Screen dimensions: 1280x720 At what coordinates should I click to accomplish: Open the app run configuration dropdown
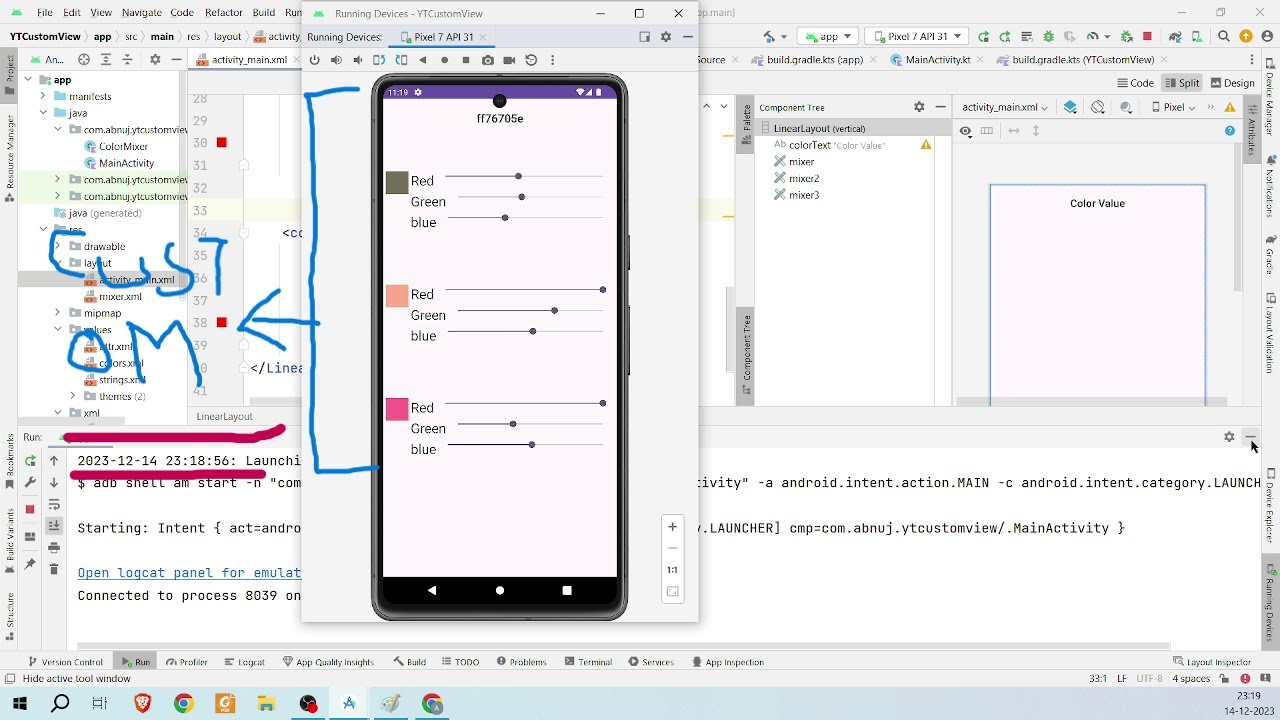(x=828, y=36)
